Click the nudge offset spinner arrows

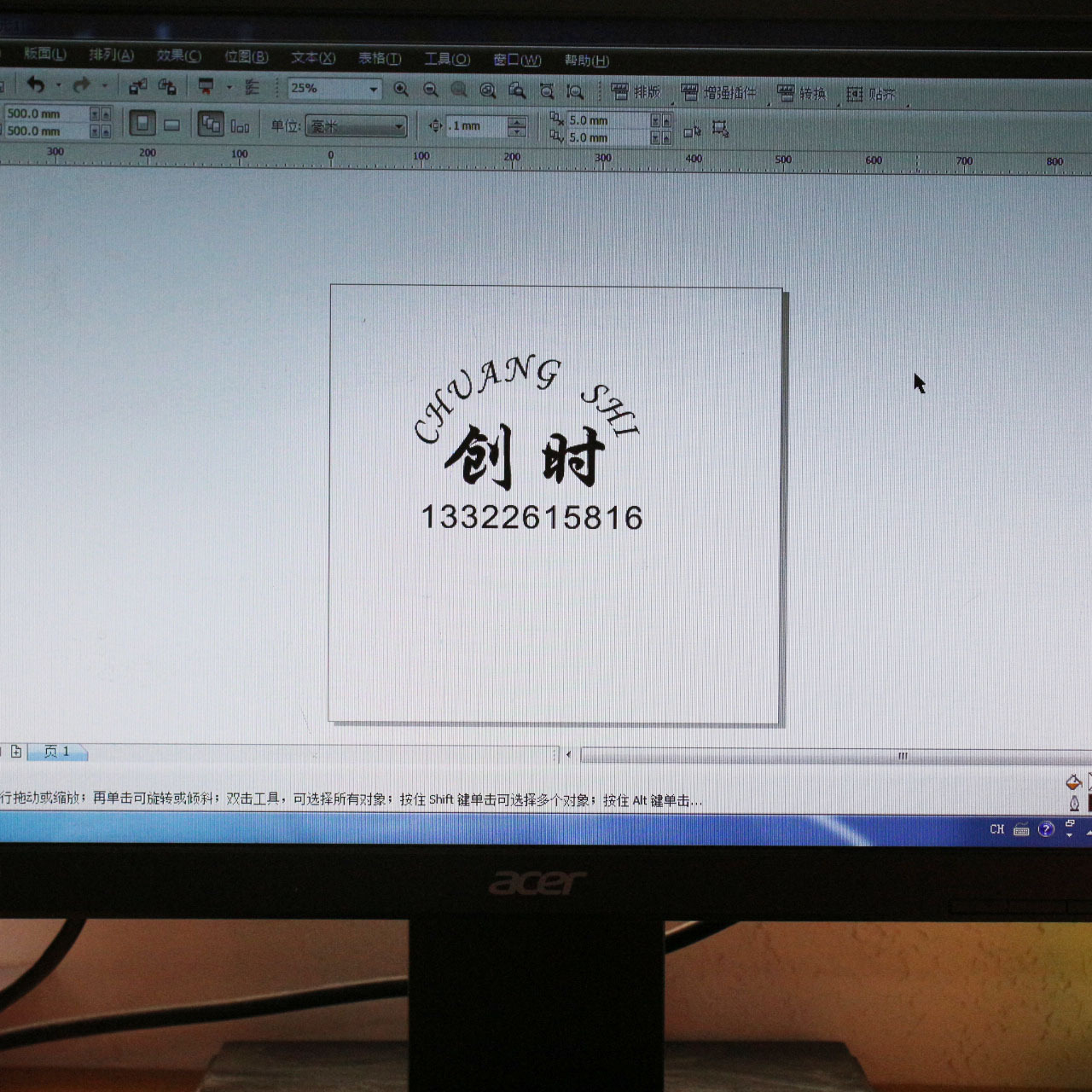coord(517,127)
